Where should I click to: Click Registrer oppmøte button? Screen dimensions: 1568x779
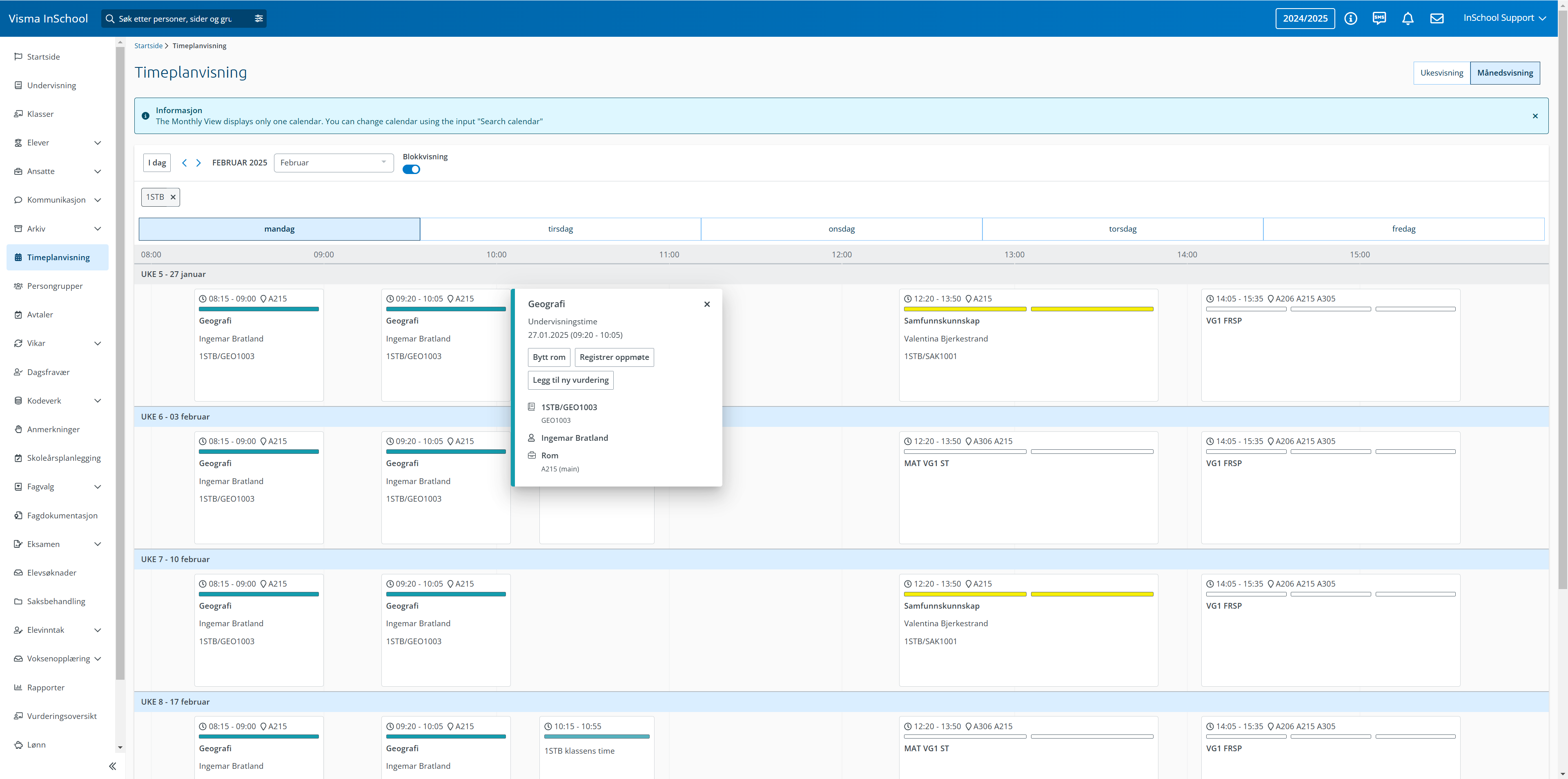point(614,357)
